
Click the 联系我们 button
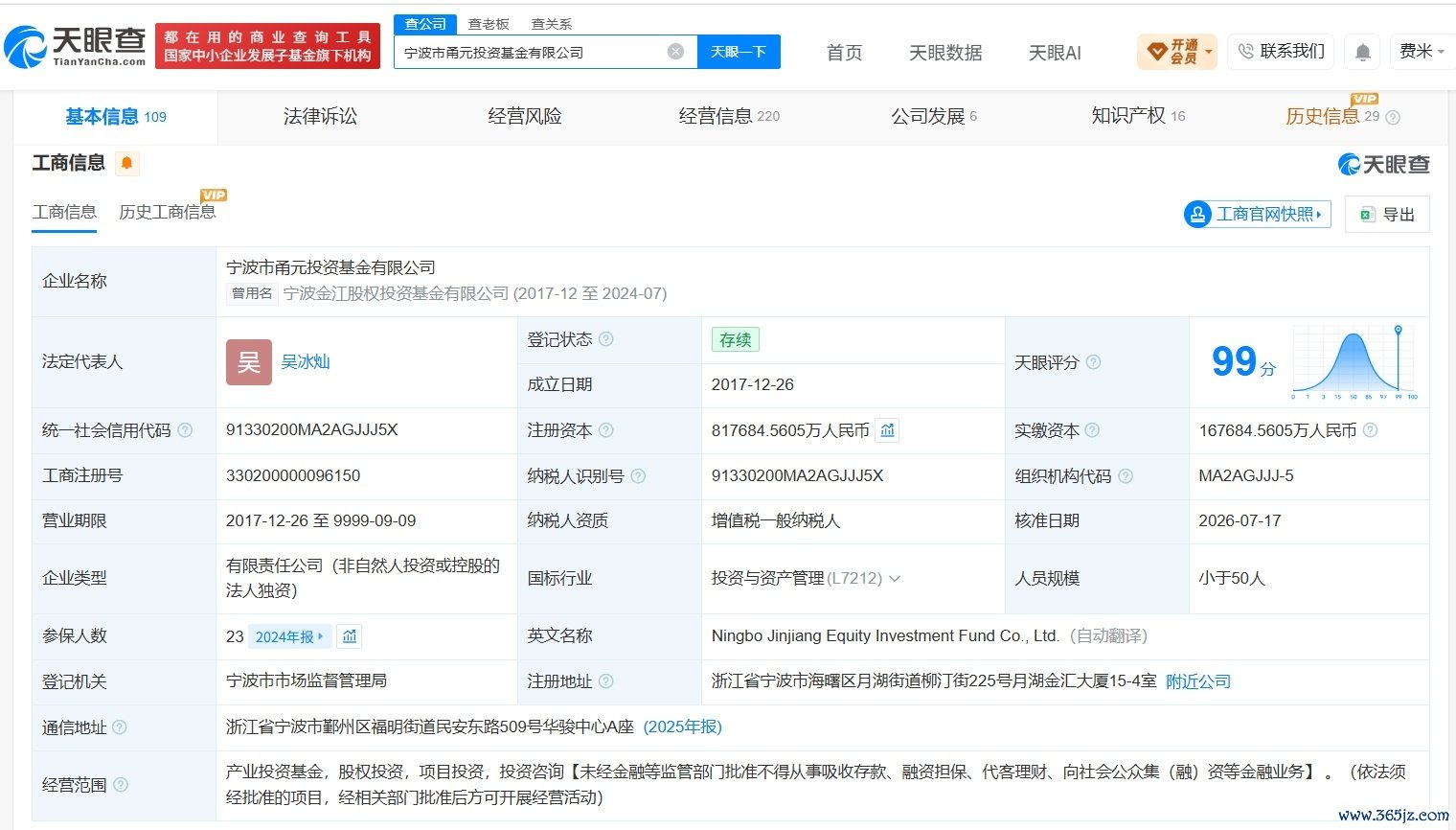point(1282,52)
